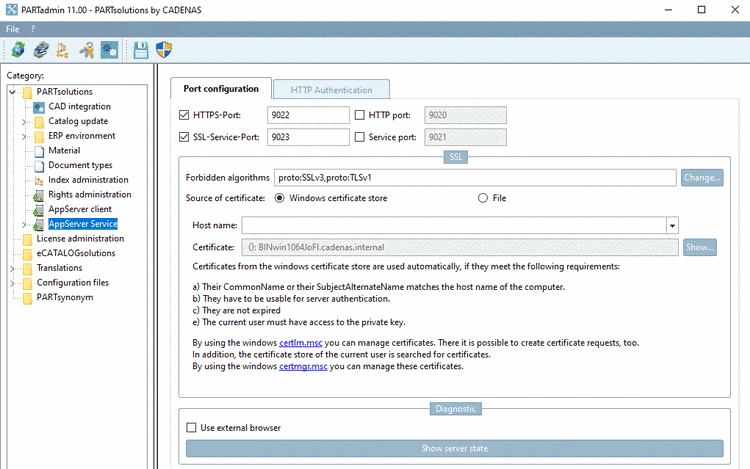750x469 pixels.
Task: Click the Show... certificate button
Action: 700,247
